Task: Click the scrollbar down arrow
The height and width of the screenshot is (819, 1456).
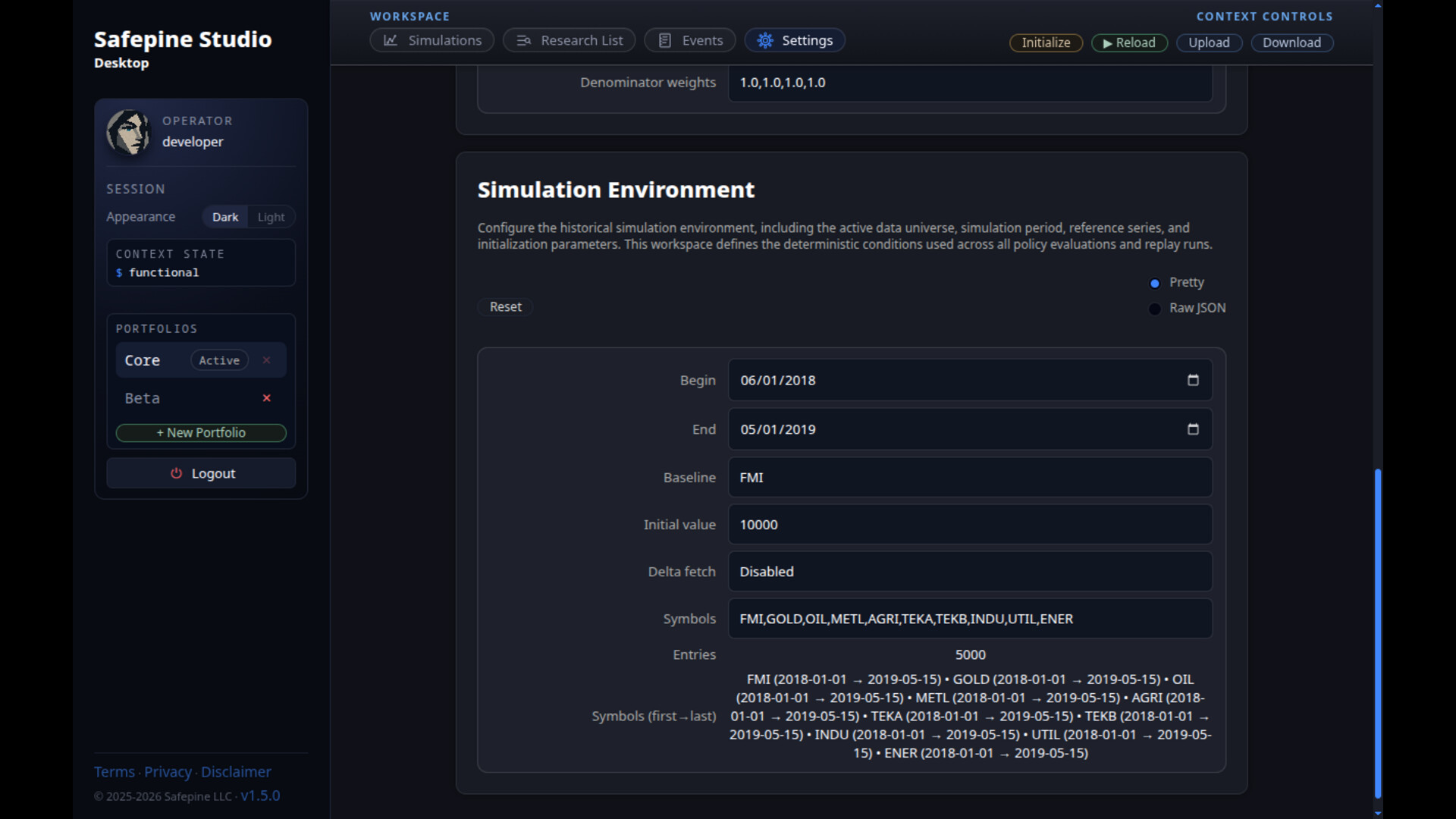Action: pos(1378,813)
